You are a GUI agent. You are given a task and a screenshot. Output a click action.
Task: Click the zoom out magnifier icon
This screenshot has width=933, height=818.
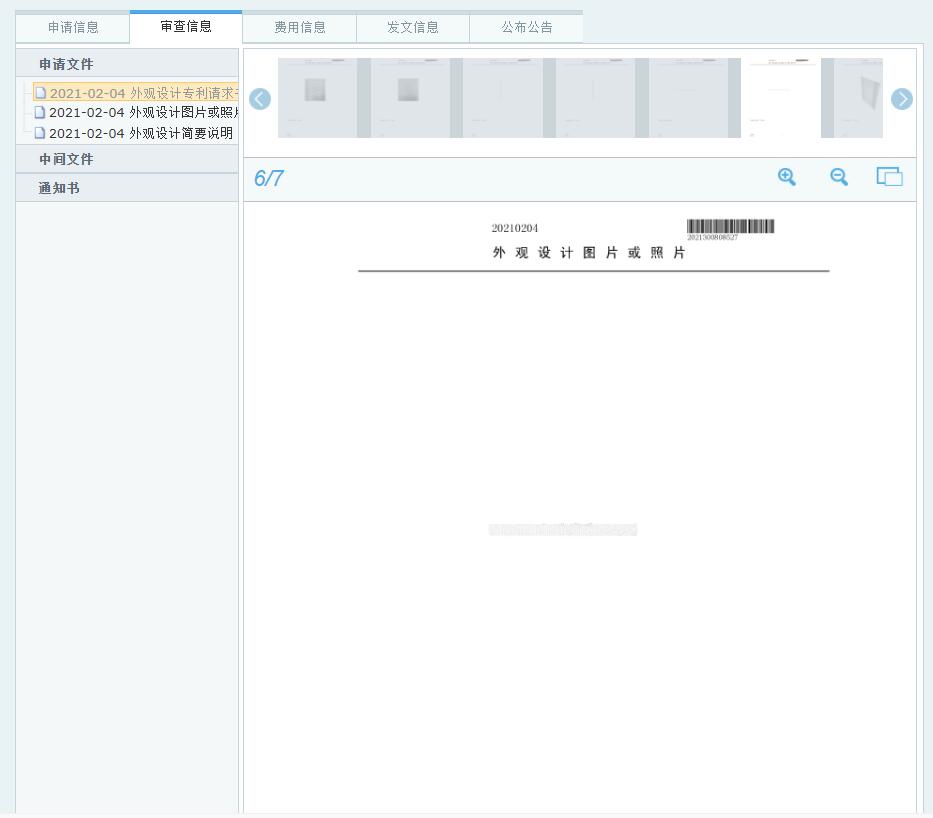pyautogui.click(x=839, y=177)
